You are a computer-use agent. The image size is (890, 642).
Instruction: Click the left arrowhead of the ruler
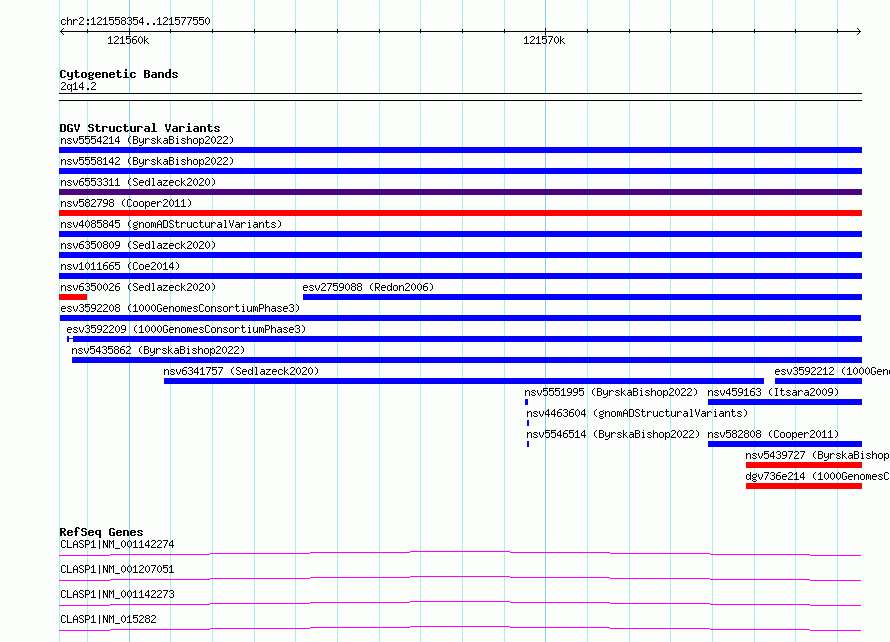click(62, 32)
